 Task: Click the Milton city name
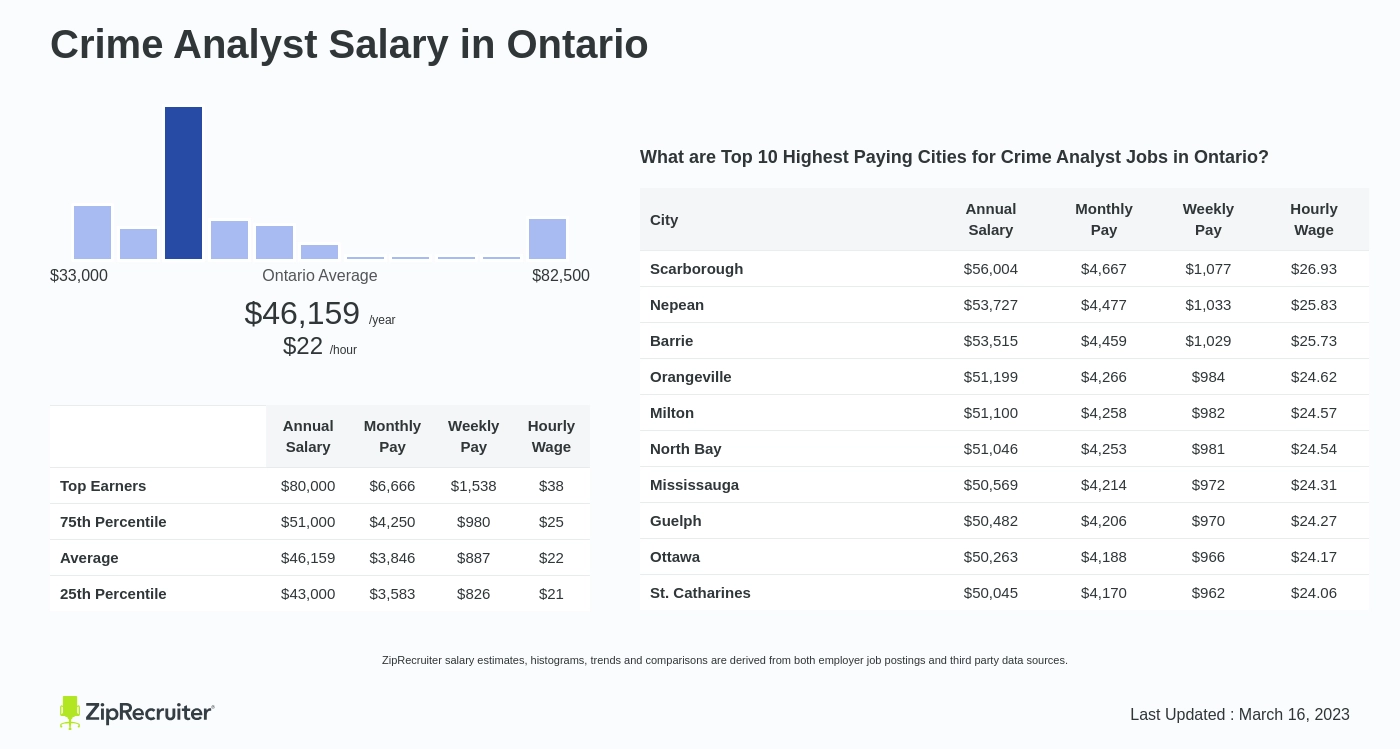point(672,412)
